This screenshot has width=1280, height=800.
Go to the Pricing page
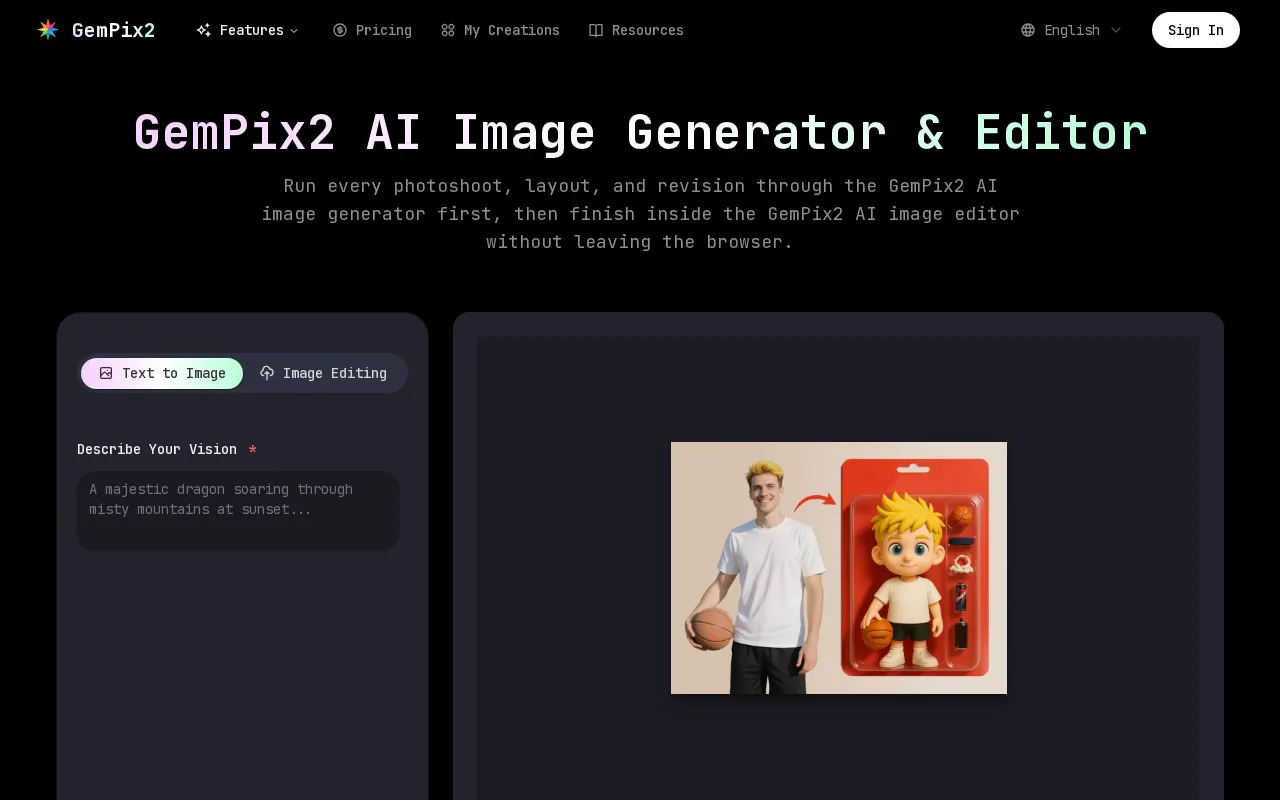372,30
